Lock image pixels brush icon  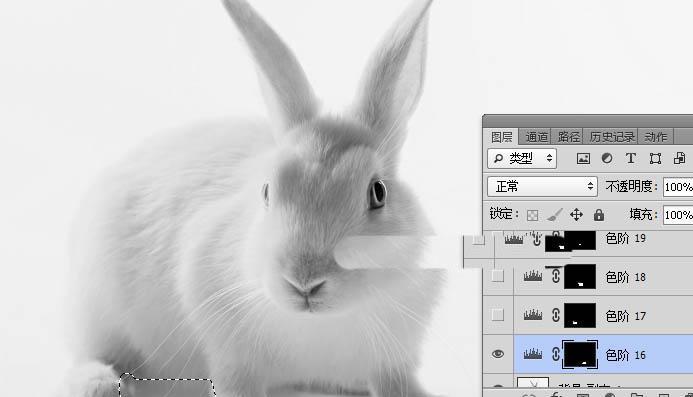click(x=554, y=215)
